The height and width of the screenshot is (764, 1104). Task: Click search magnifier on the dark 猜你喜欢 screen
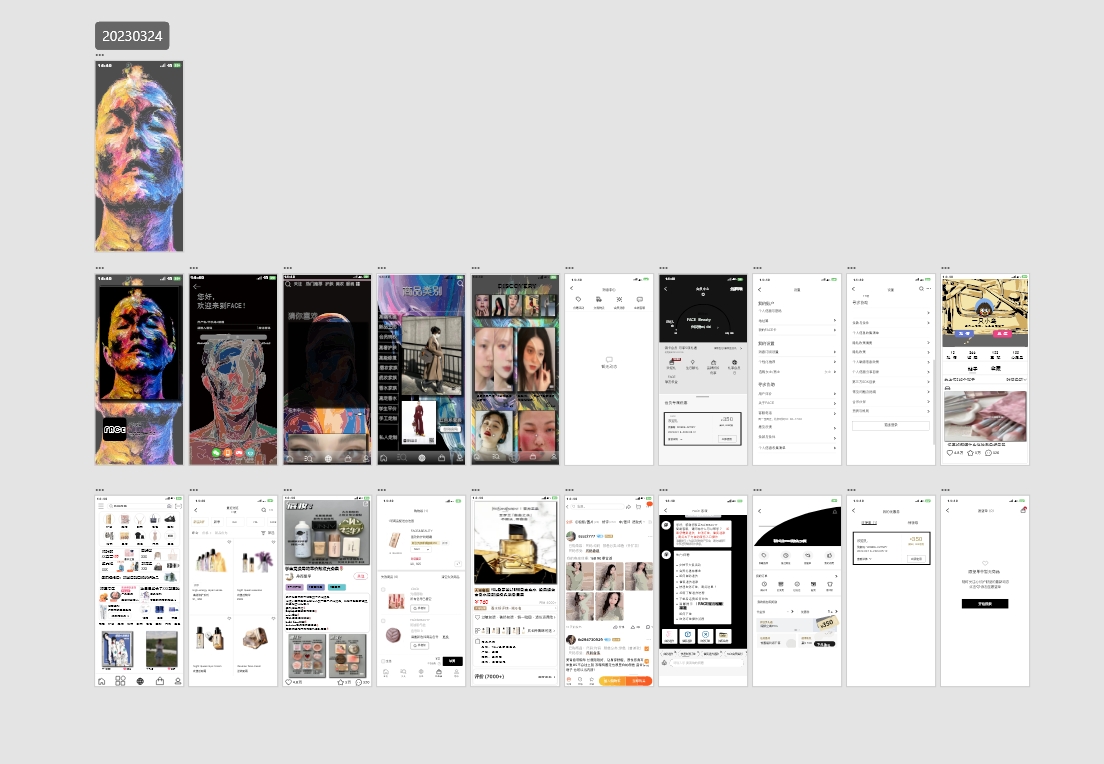pyautogui.click(x=288, y=284)
